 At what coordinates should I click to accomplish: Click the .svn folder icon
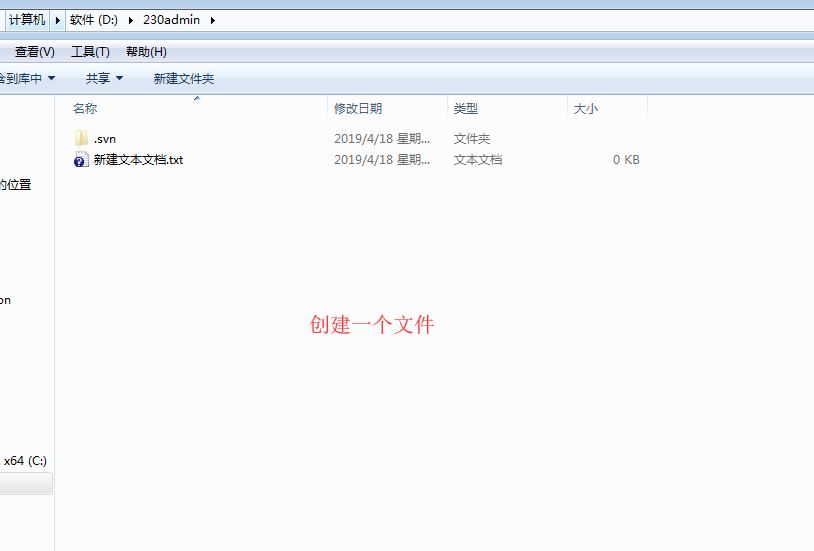point(82,138)
